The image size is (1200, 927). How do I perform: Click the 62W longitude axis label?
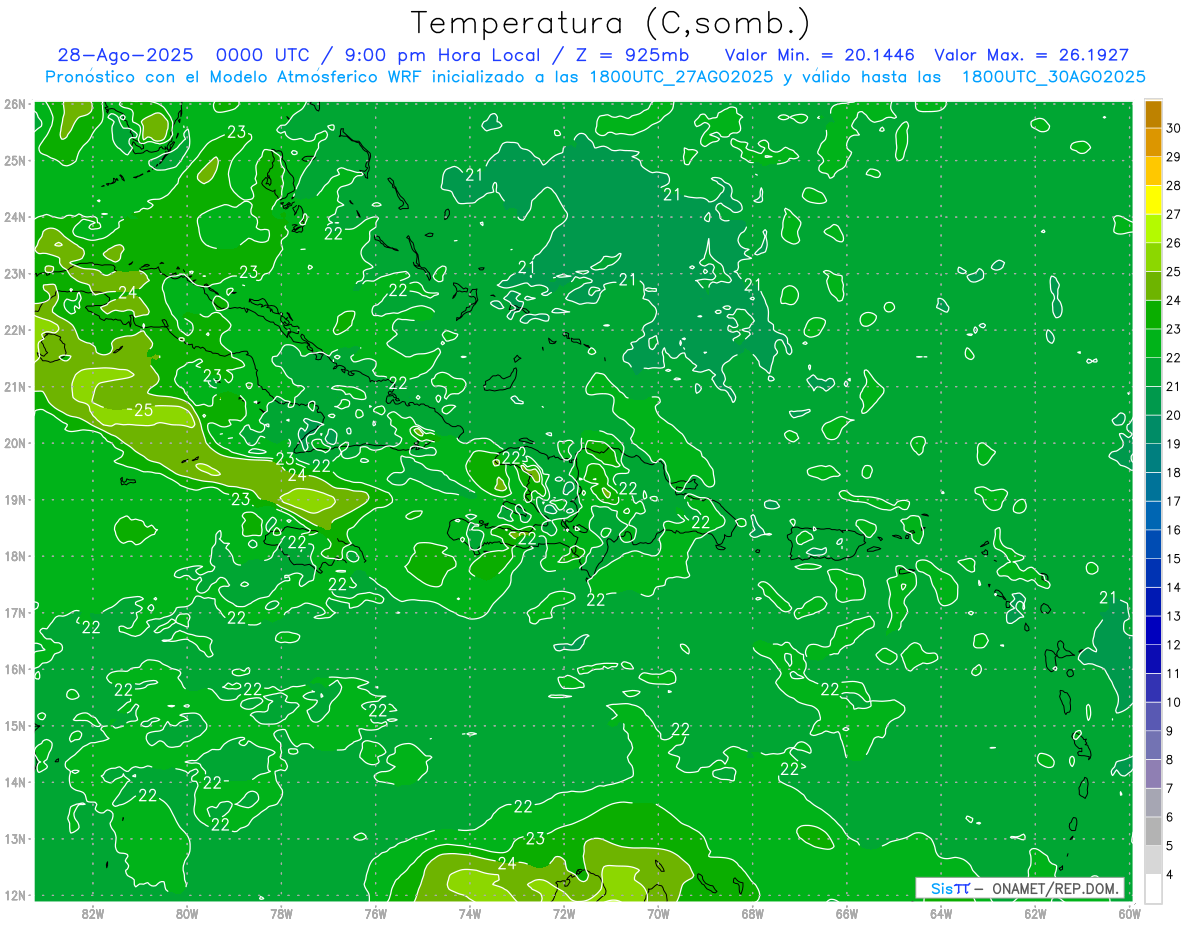[1035, 913]
